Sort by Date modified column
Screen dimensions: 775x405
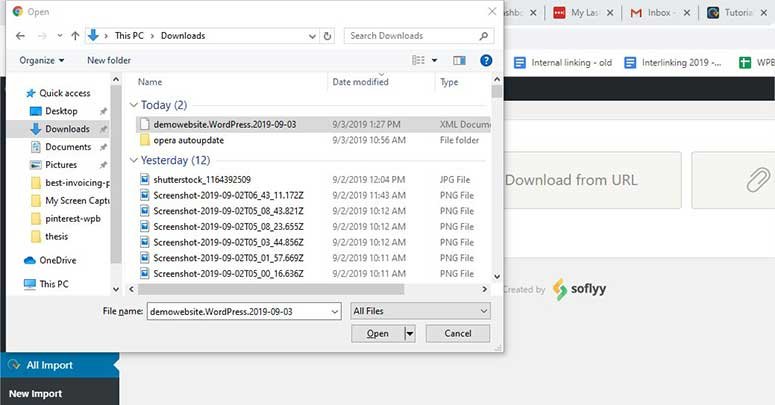click(360, 82)
